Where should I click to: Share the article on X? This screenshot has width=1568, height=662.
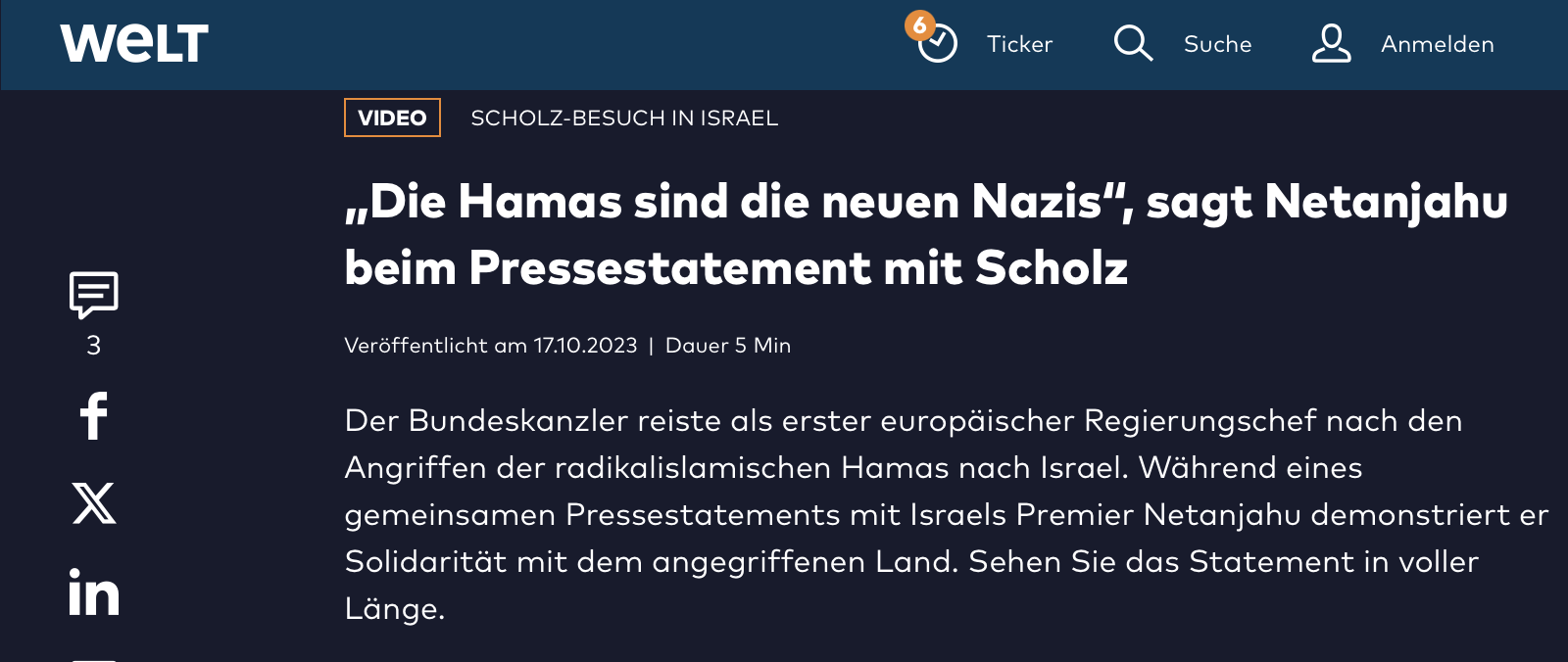point(94,503)
